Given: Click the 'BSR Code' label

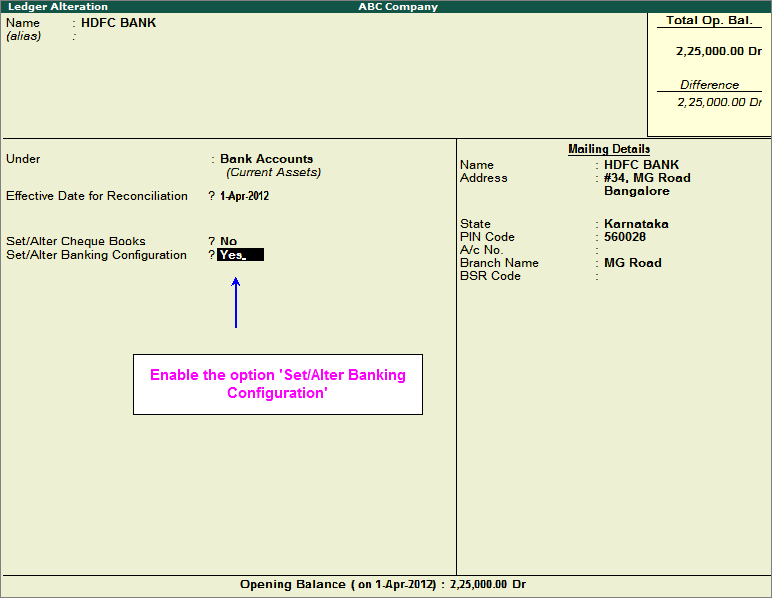Looking at the screenshot, I should (490, 276).
